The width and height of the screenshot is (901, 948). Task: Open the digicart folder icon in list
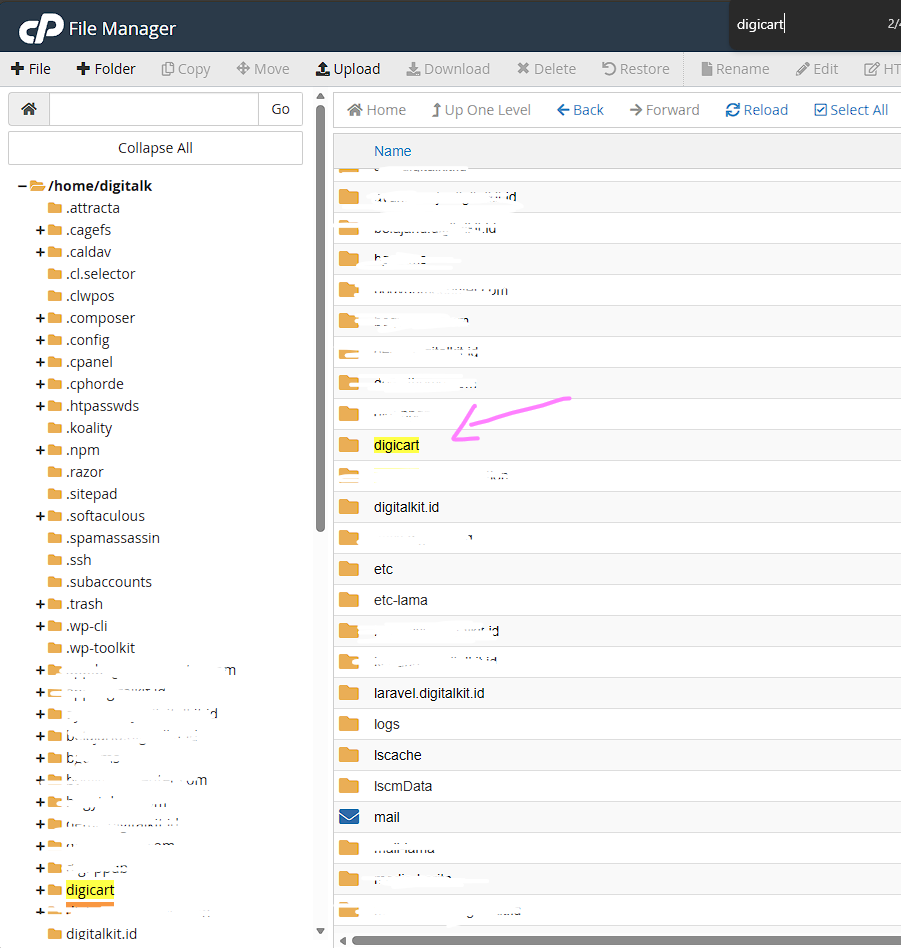point(349,445)
